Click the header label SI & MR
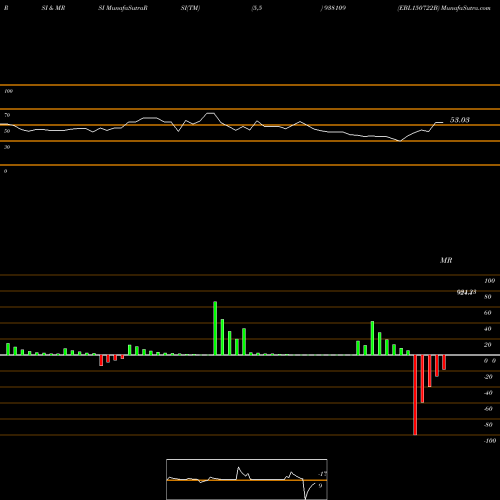 (x=53, y=8)
